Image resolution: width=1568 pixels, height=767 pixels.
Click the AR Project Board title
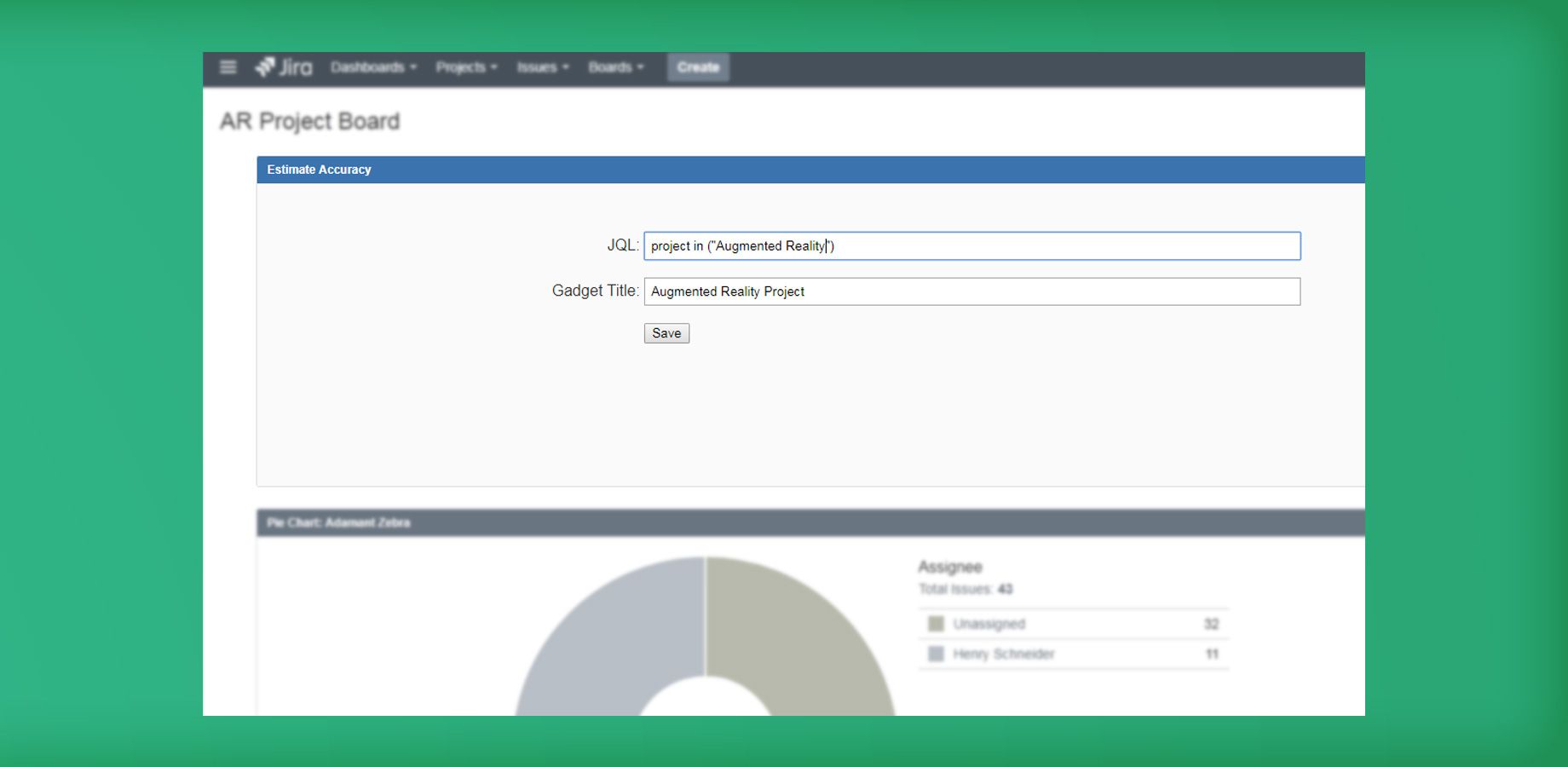[x=309, y=121]
